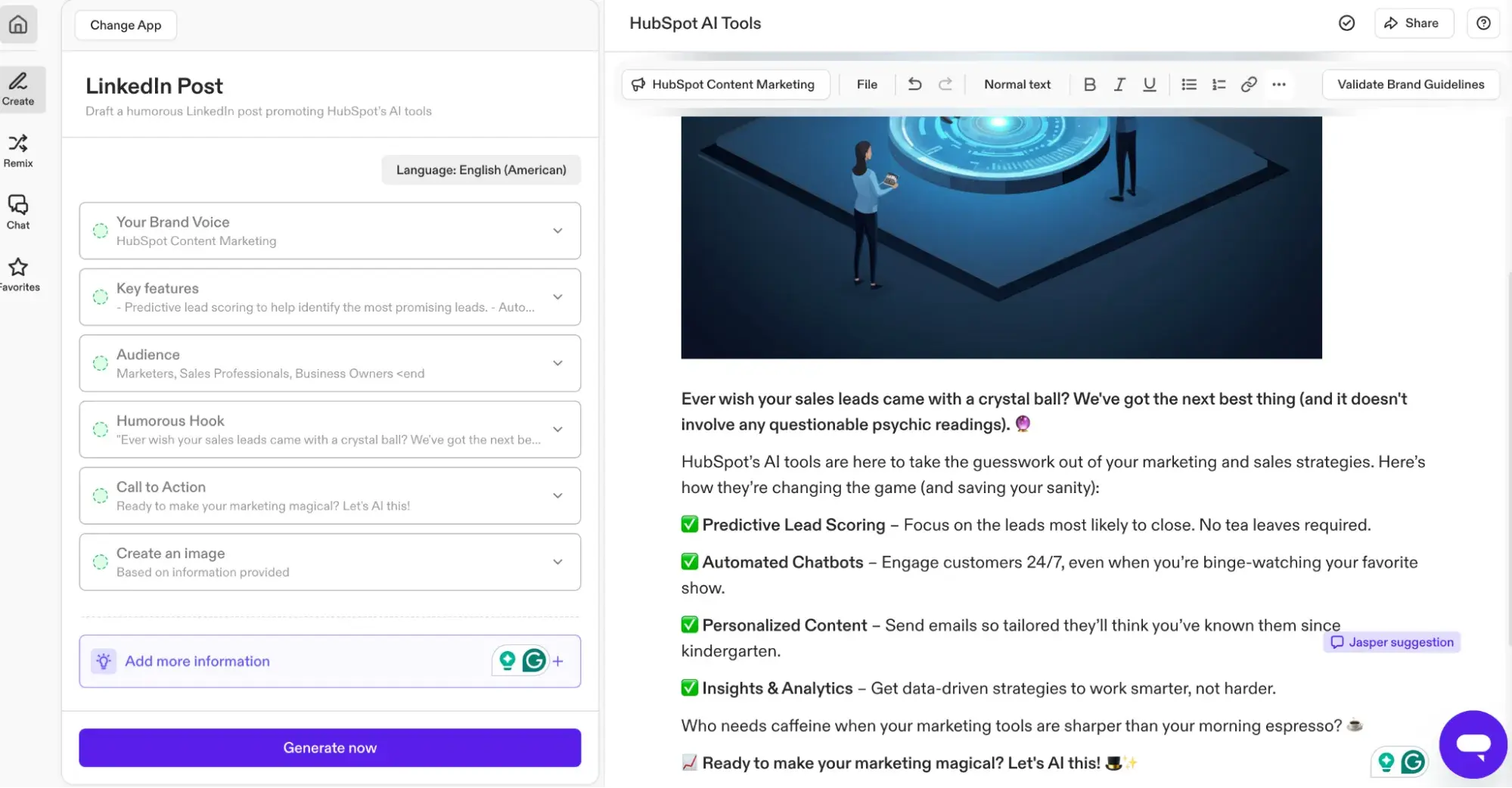
Task: Click 'Draft a humorous LinkedIn post' description
Action: pos(259,111)
